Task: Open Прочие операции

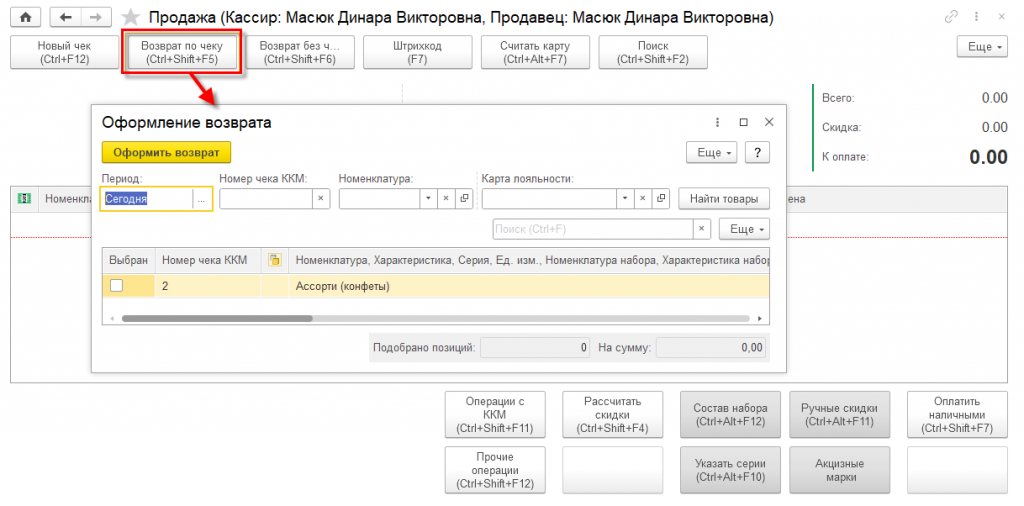Action: click(x=495, y=470)
